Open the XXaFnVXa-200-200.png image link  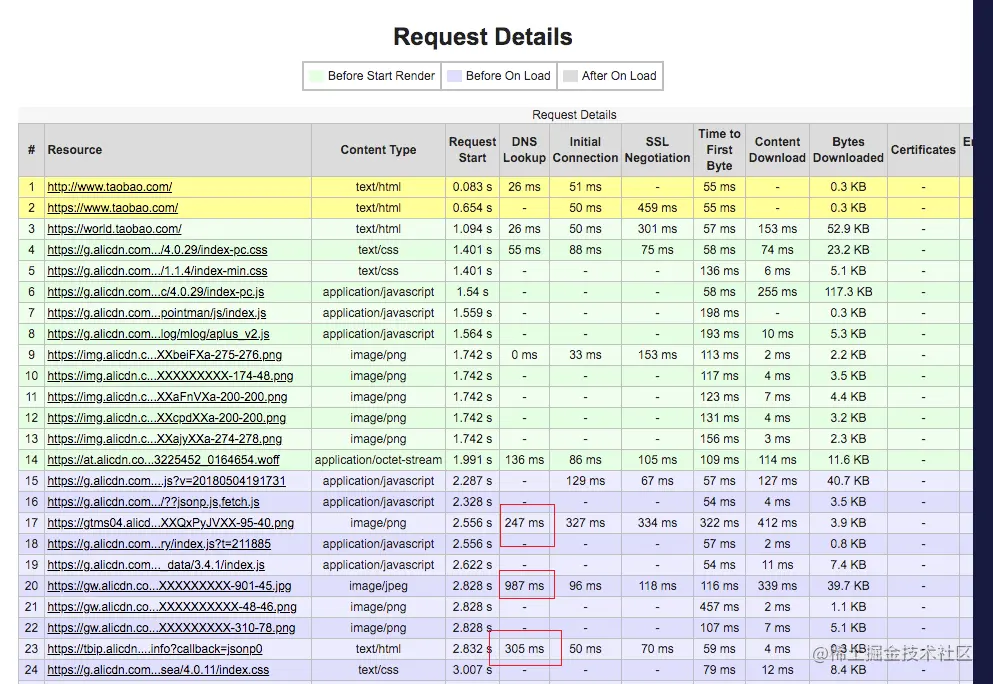167,397
